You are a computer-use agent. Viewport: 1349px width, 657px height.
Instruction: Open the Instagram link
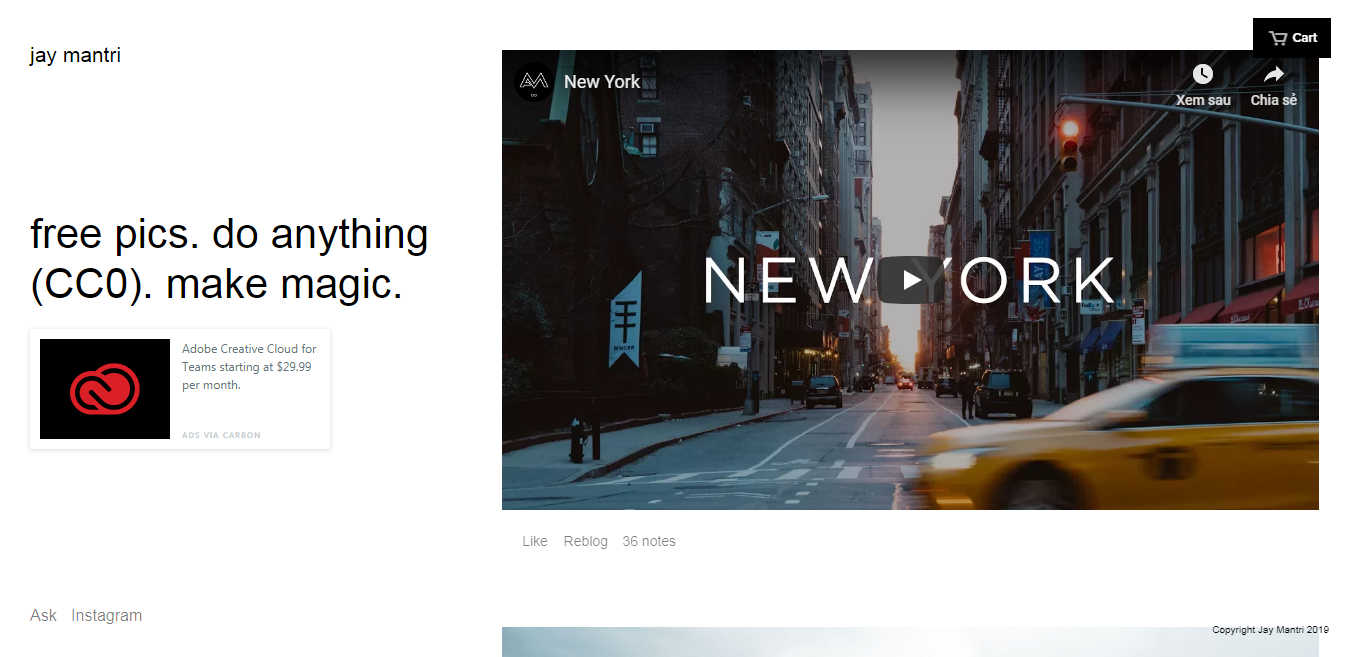[x=106, y=615]
